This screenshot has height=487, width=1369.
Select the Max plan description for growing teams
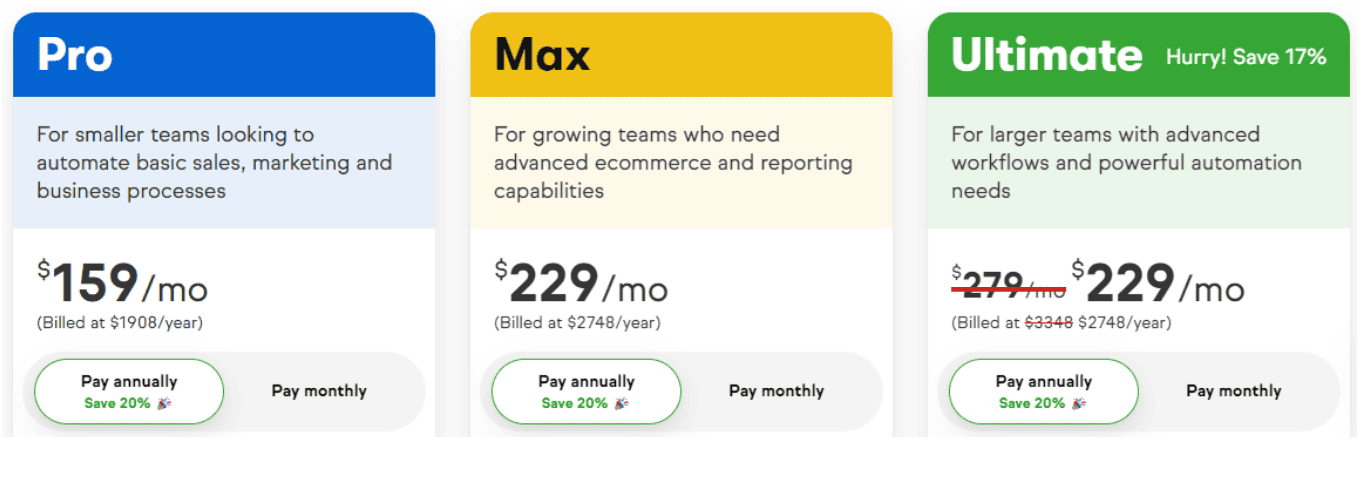[x=673, y=162]
